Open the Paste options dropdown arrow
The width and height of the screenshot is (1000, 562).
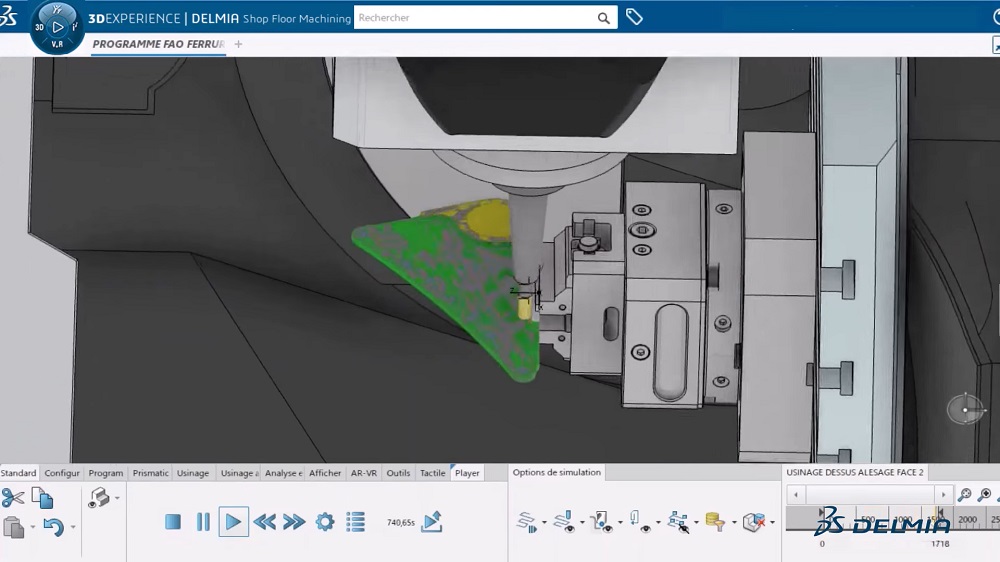[33, 528]
